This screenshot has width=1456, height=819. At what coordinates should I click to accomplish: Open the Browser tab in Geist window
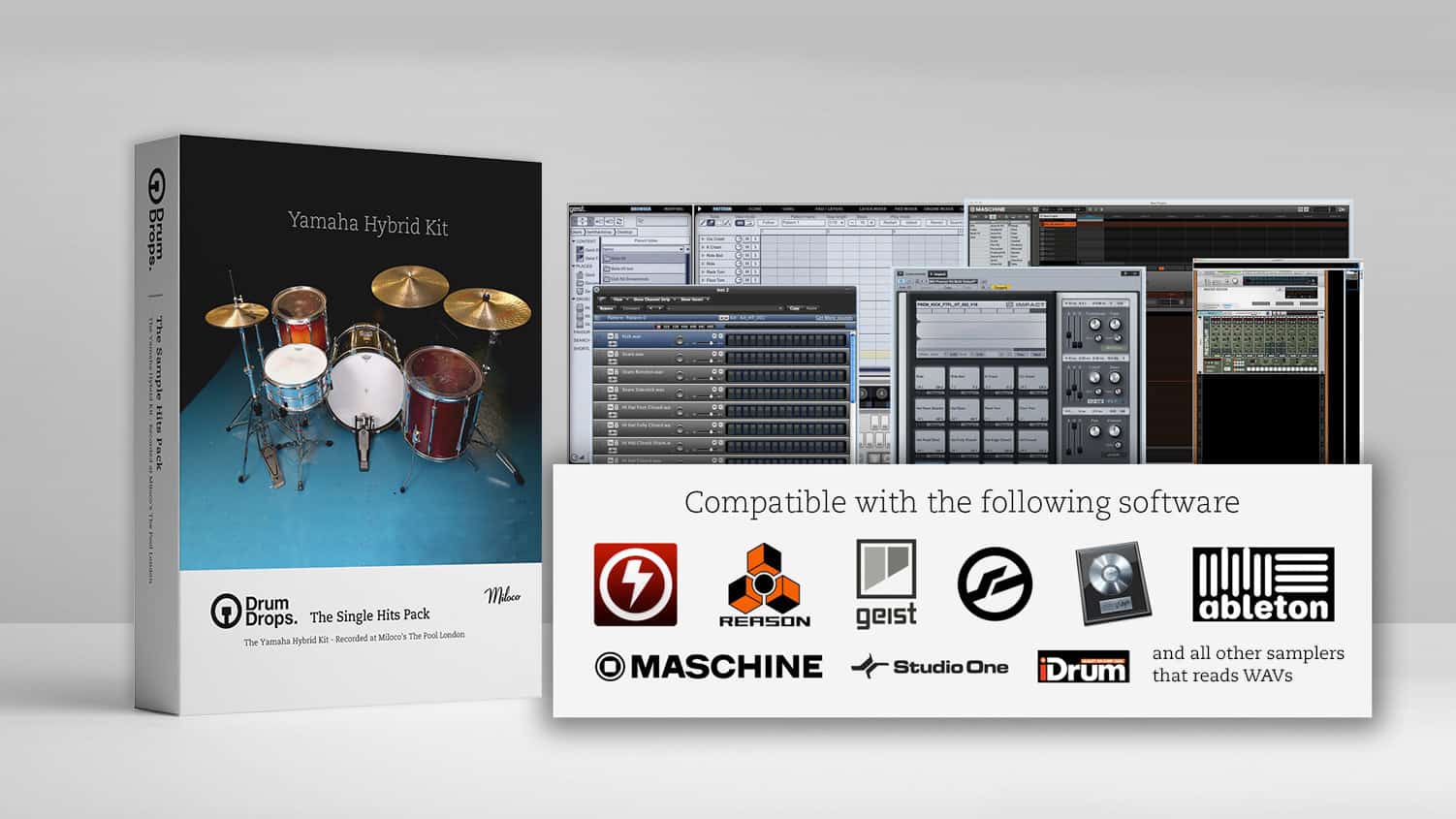pyautogui.click(x=641, y=208)
